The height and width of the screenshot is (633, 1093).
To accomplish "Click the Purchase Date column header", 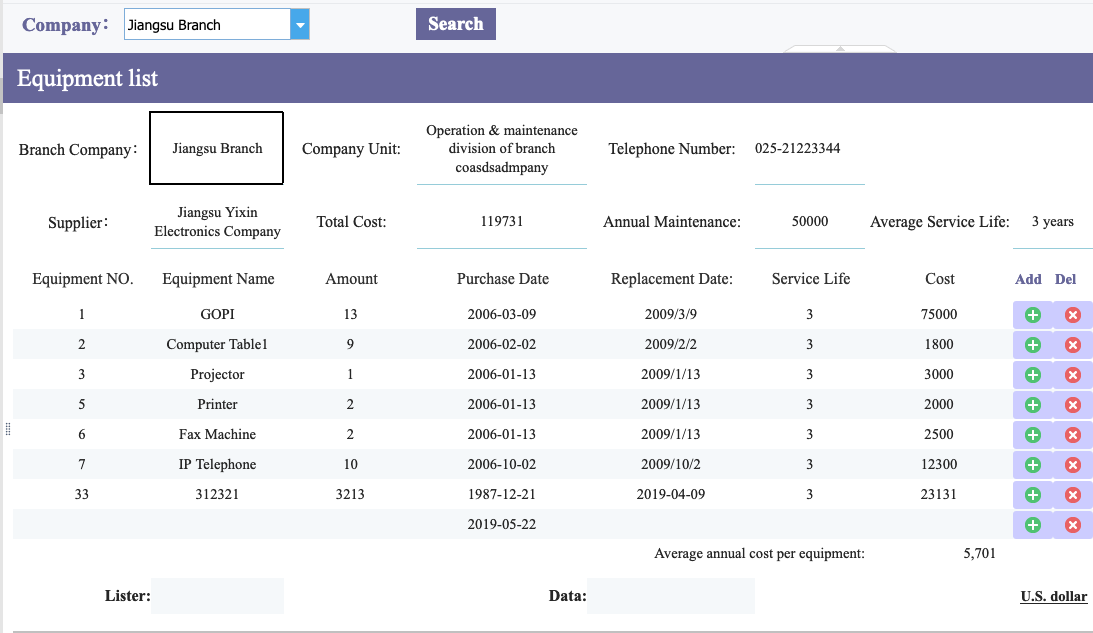I will tap(503, 279).
